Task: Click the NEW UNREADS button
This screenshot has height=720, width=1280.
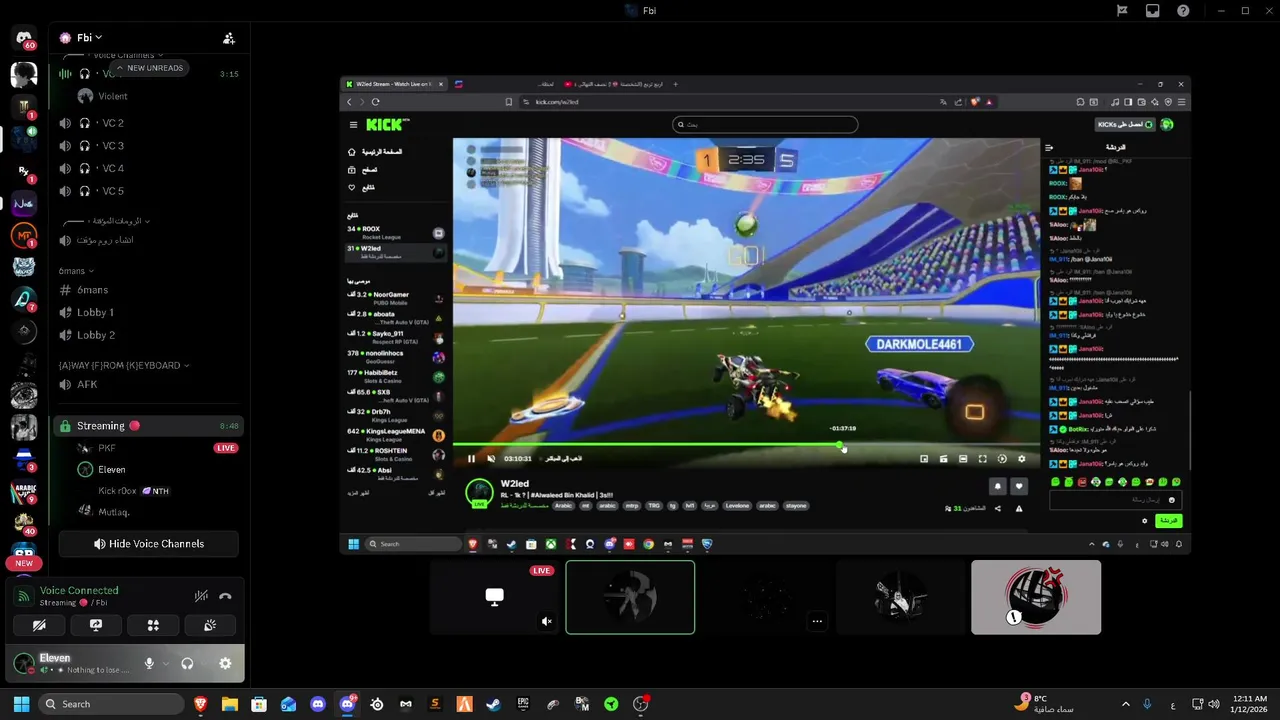Action: click(x=149, y=68)
